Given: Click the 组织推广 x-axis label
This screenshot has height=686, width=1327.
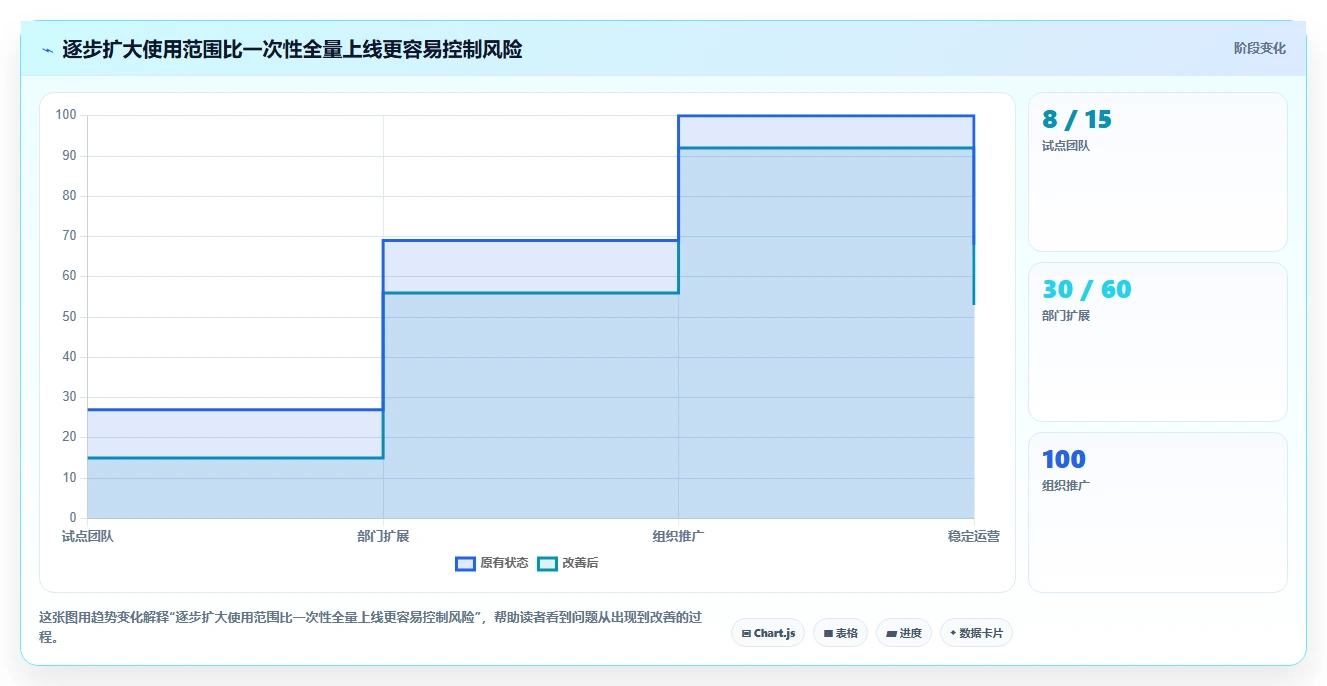Looking at the screenshot, I should tap(679, 536).
